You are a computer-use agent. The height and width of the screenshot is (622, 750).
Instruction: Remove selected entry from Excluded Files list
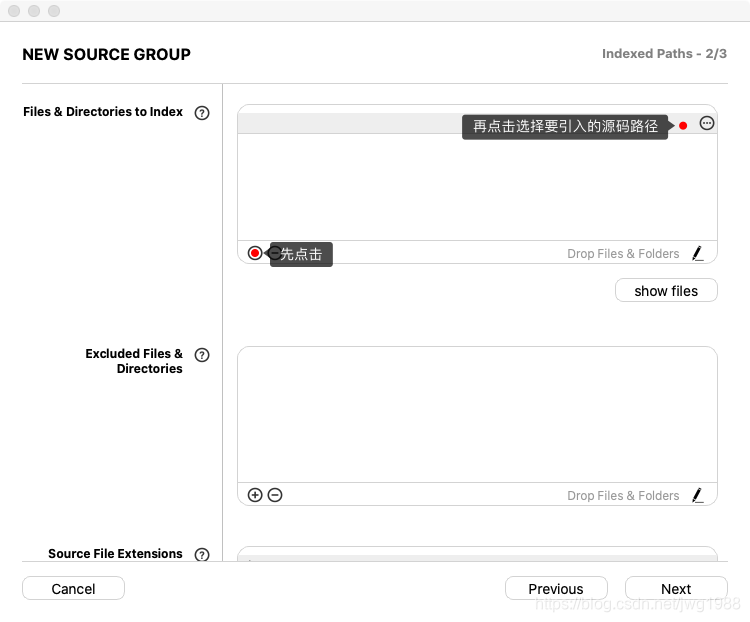tap(275, 495)
